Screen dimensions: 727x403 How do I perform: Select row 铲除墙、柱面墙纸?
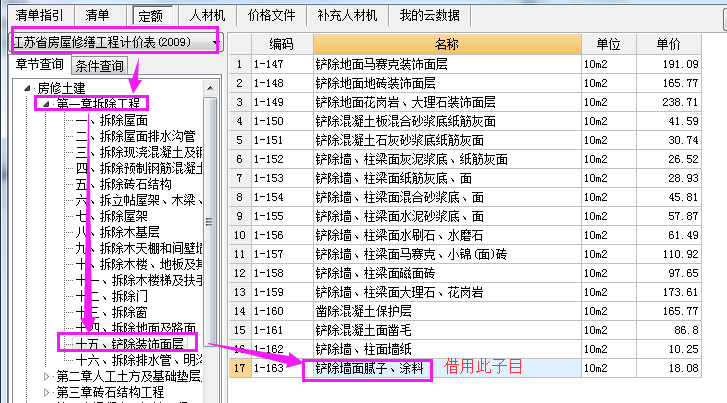[465, 349]
